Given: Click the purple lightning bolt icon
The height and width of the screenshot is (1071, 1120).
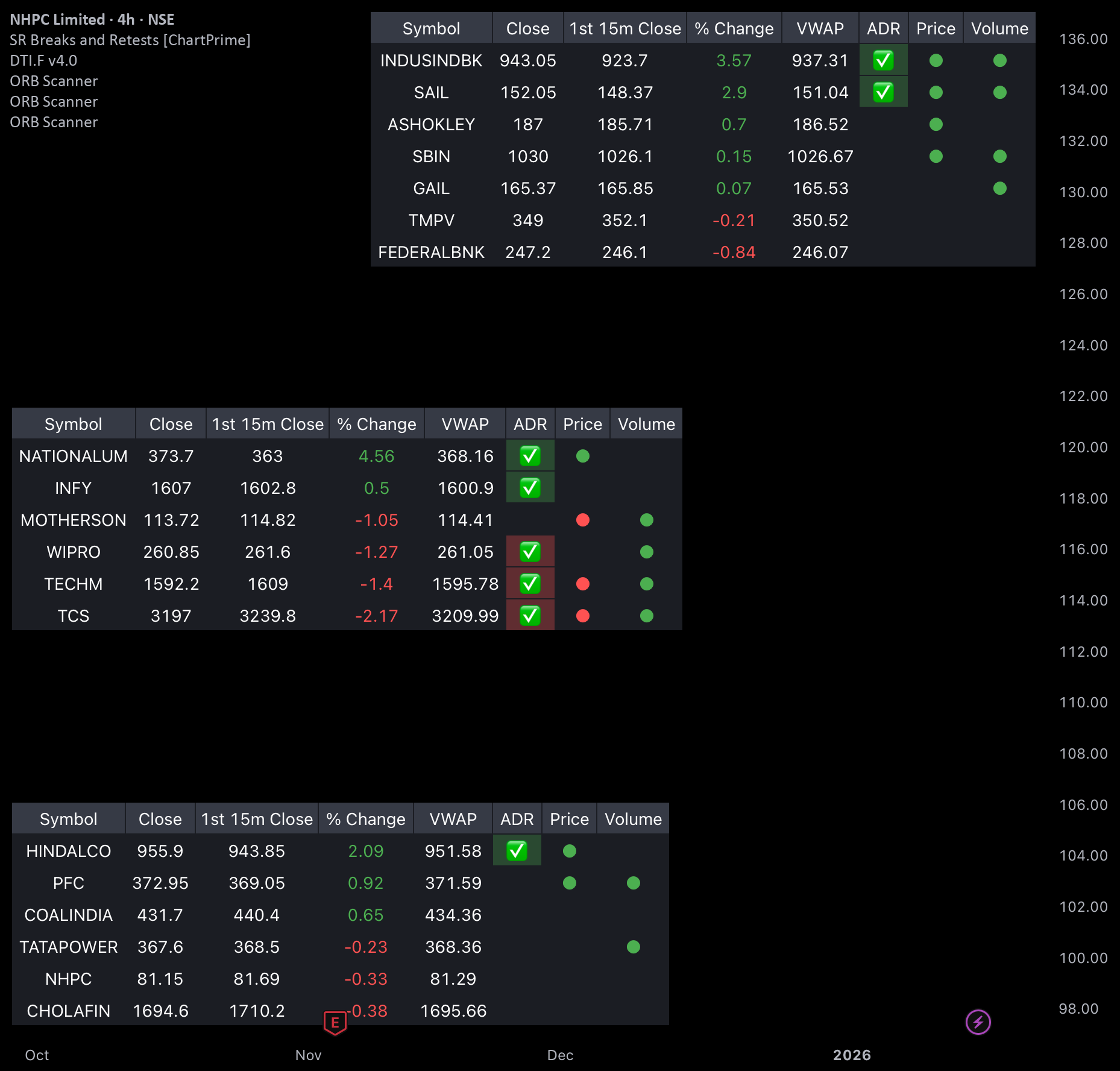Looking at the screenshot, I should tap(978, 1022).
